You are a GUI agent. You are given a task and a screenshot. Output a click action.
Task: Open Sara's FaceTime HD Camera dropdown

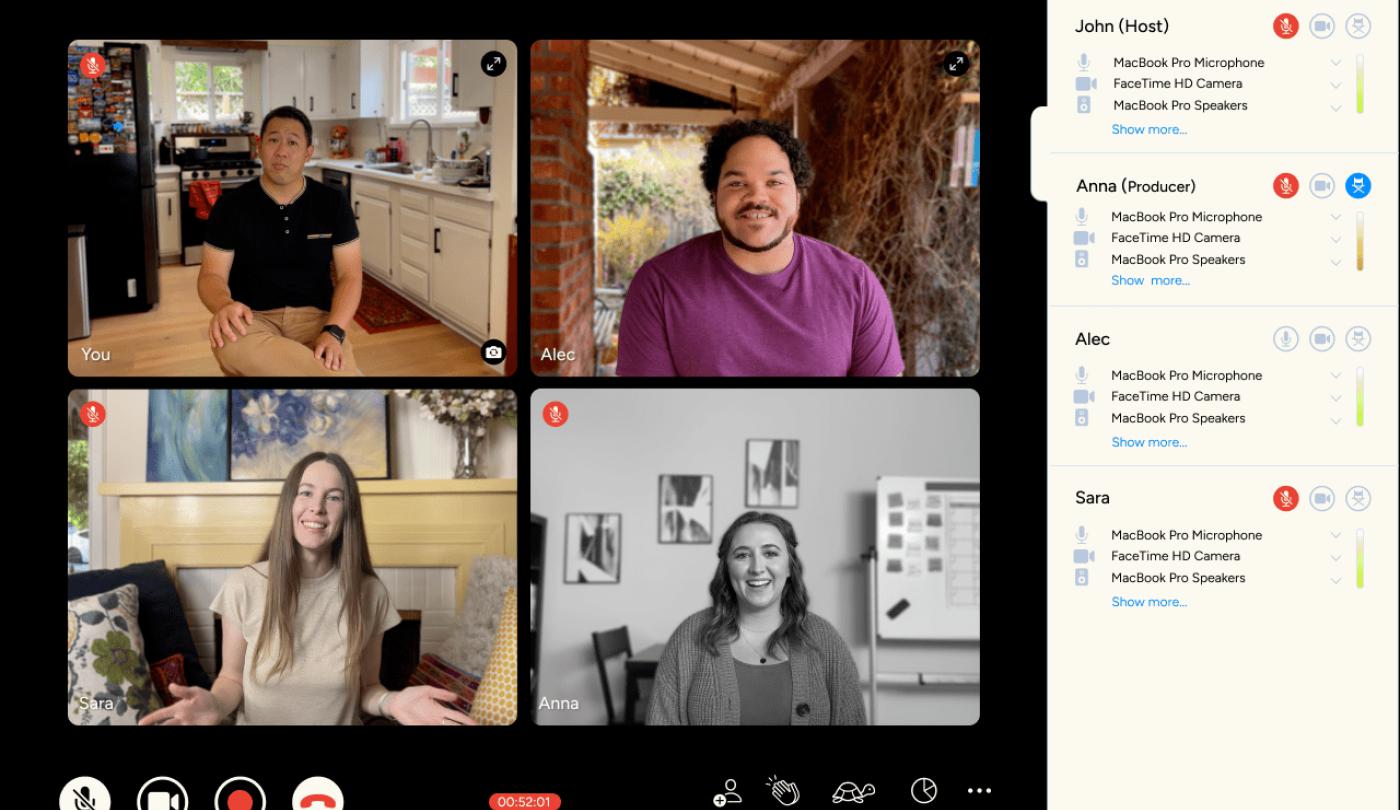click(1336, 557)
